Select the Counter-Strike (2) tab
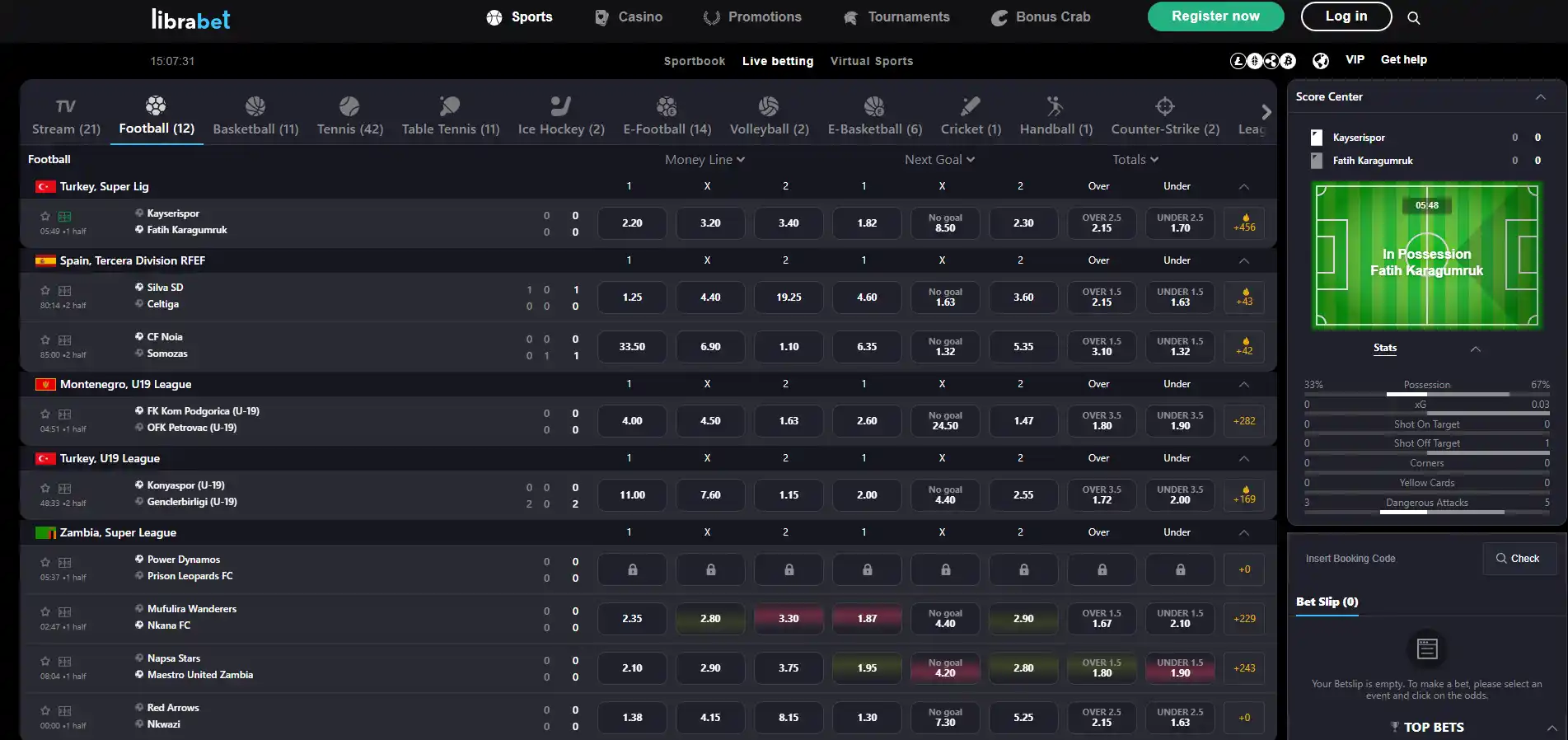Image resolution: width=1568 pixels, height=740 pixels. click(1165, 116)
